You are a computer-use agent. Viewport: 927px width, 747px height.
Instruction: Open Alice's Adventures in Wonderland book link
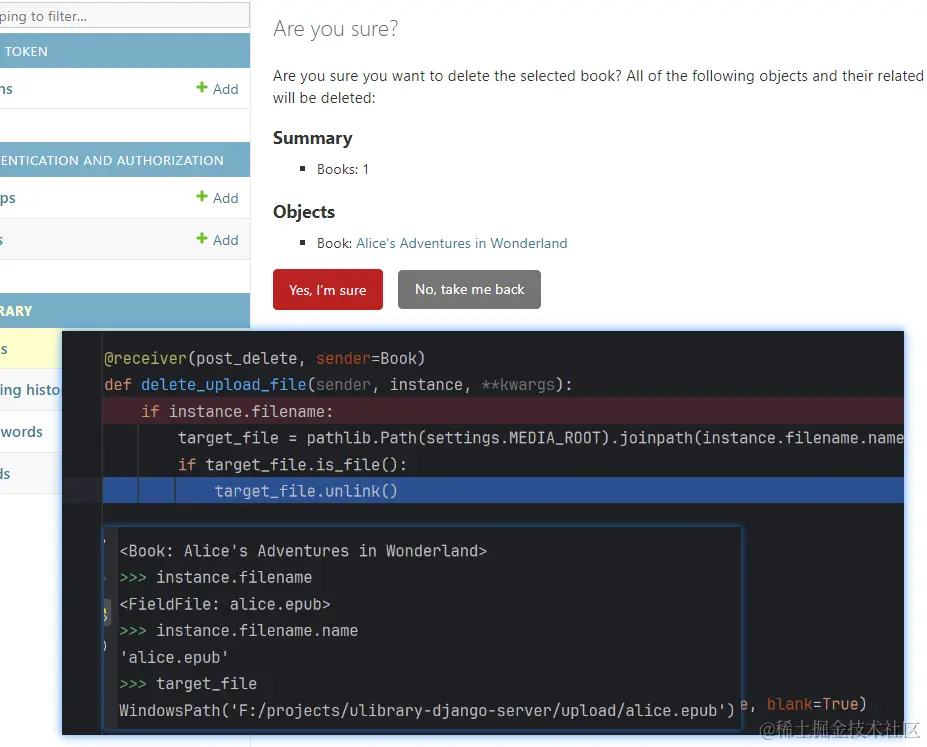461,243
